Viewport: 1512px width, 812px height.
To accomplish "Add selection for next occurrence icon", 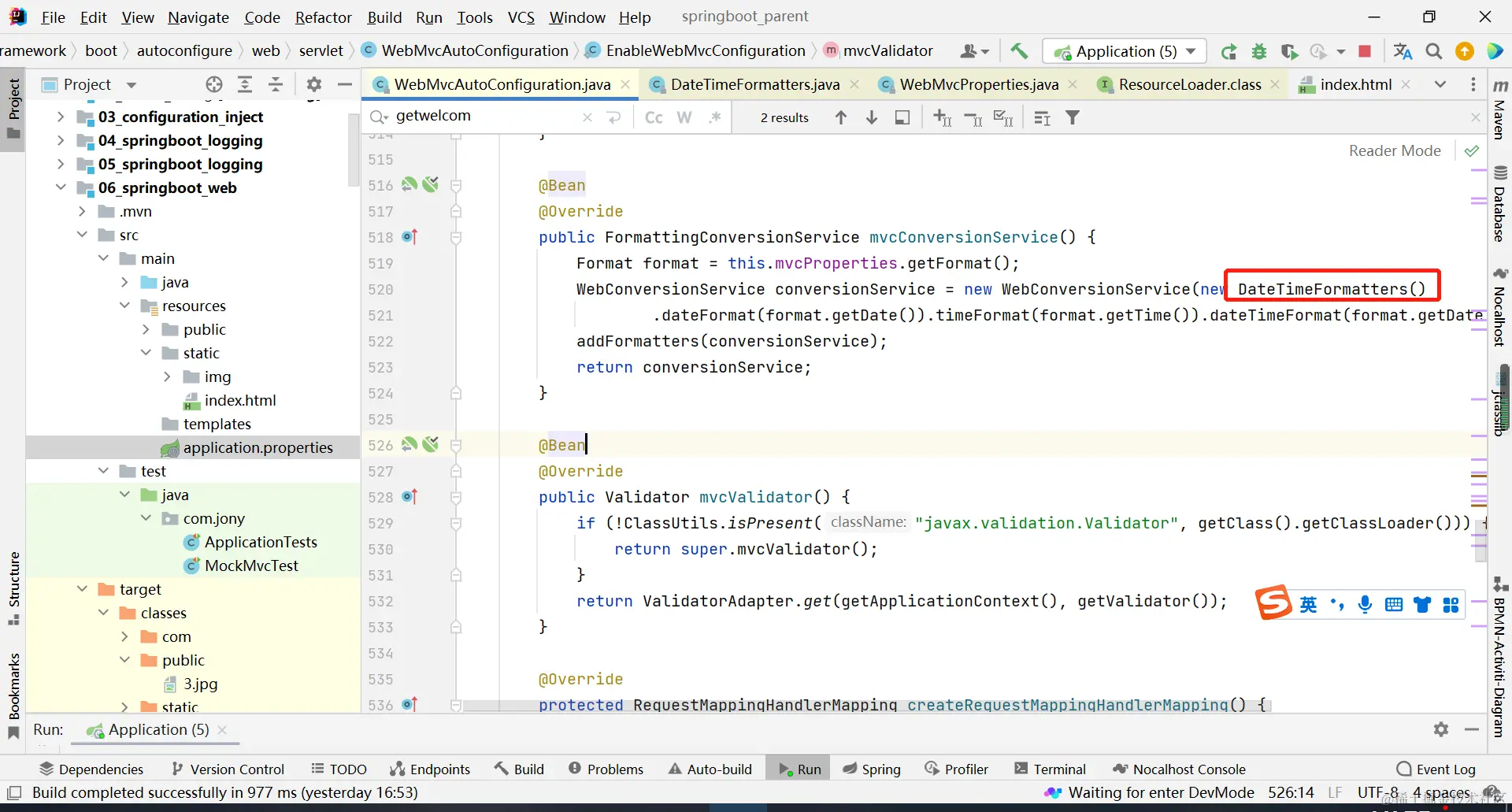I will [x=942, y=118].
